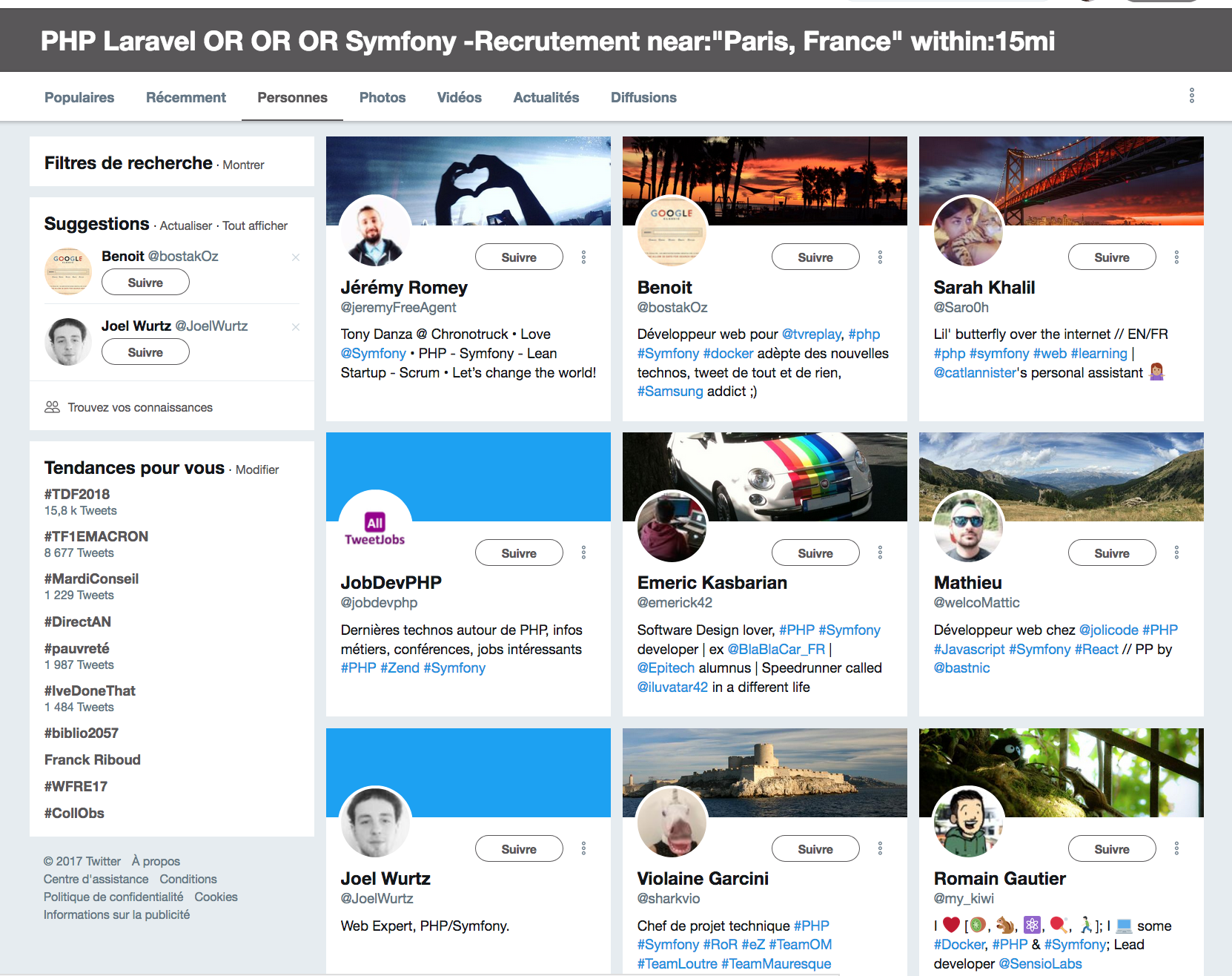Follow Benoit from the Suggestions panel
1232x976 pixels.
pyautogui.click(x=145, y=283)
